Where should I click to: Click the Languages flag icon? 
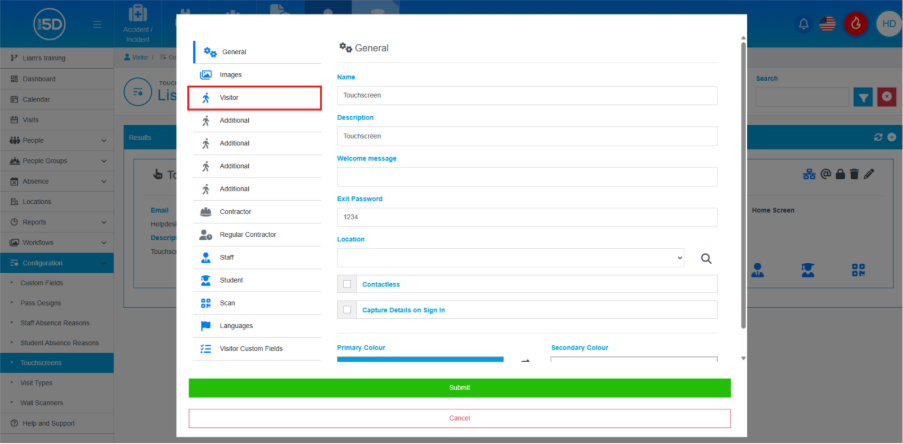tap(206, 326)
